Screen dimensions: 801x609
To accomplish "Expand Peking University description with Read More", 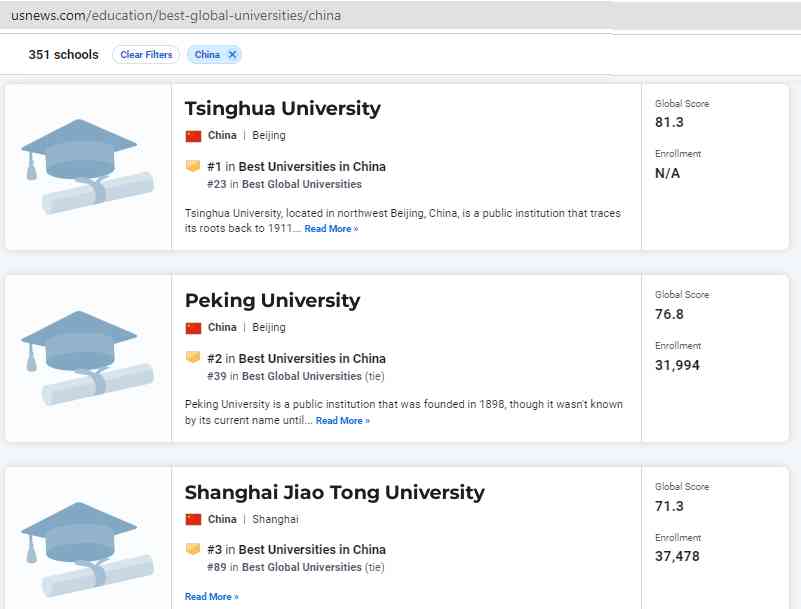I will (342, 421).
